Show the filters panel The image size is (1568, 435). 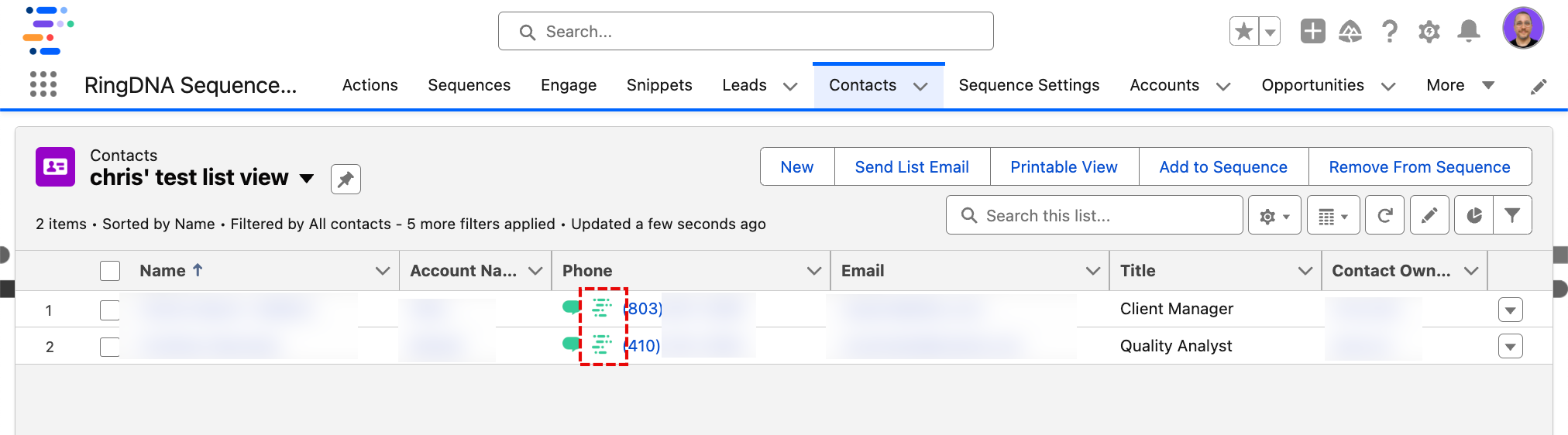(1511, 216)
